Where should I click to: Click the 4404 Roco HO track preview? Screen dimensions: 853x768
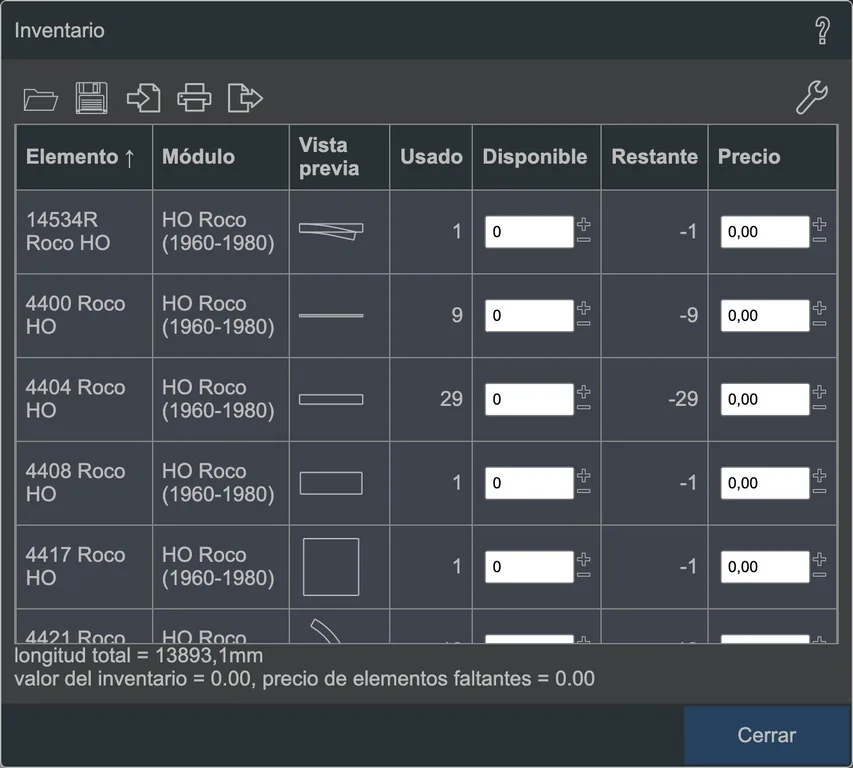(331, 399)
